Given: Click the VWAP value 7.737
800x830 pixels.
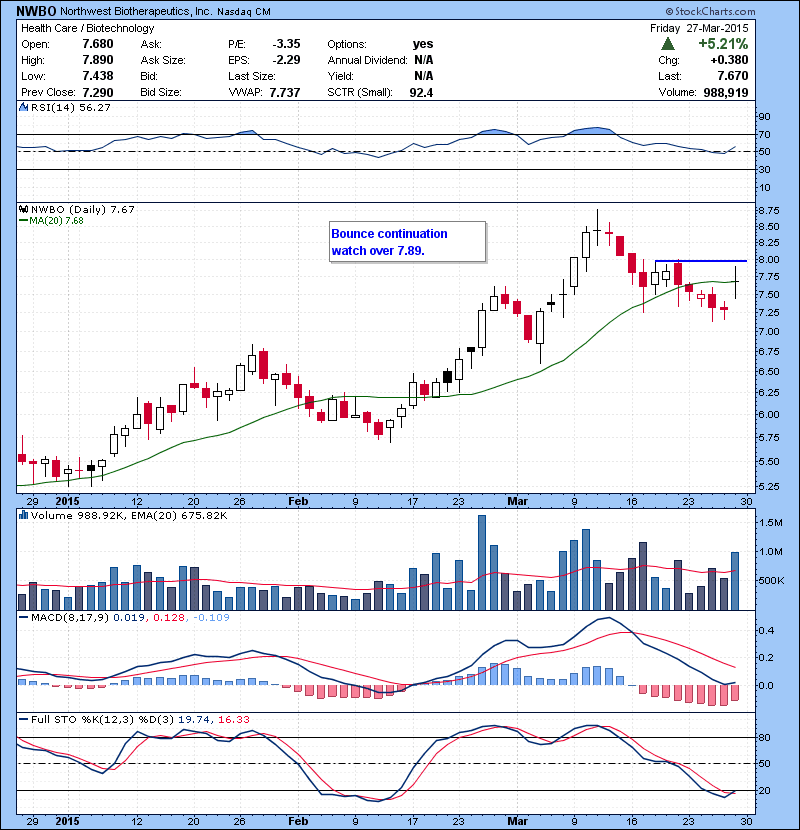Looking at the screenshot, I should pyautogui.click(x=285, y=92).
